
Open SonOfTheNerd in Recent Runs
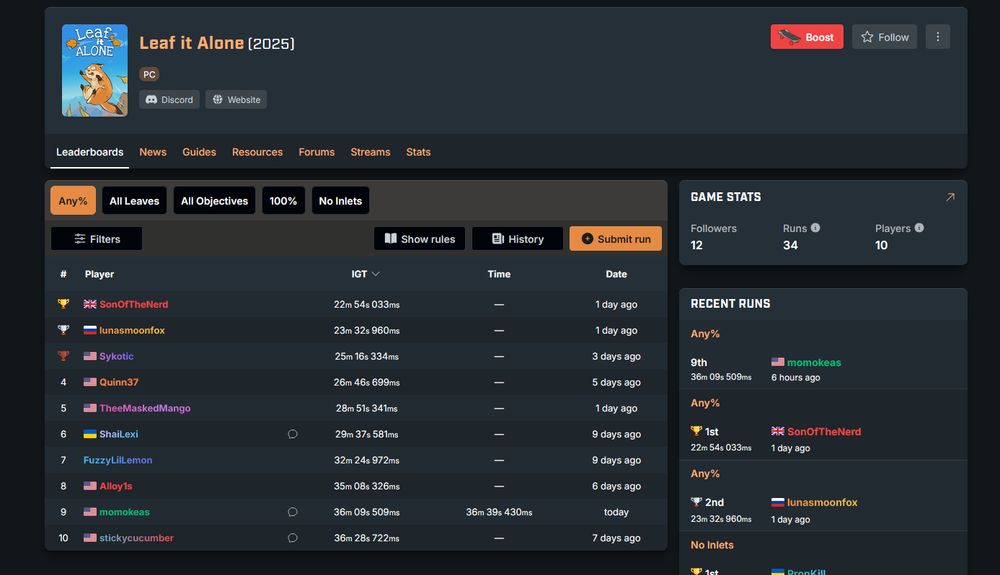pos(824,432)
